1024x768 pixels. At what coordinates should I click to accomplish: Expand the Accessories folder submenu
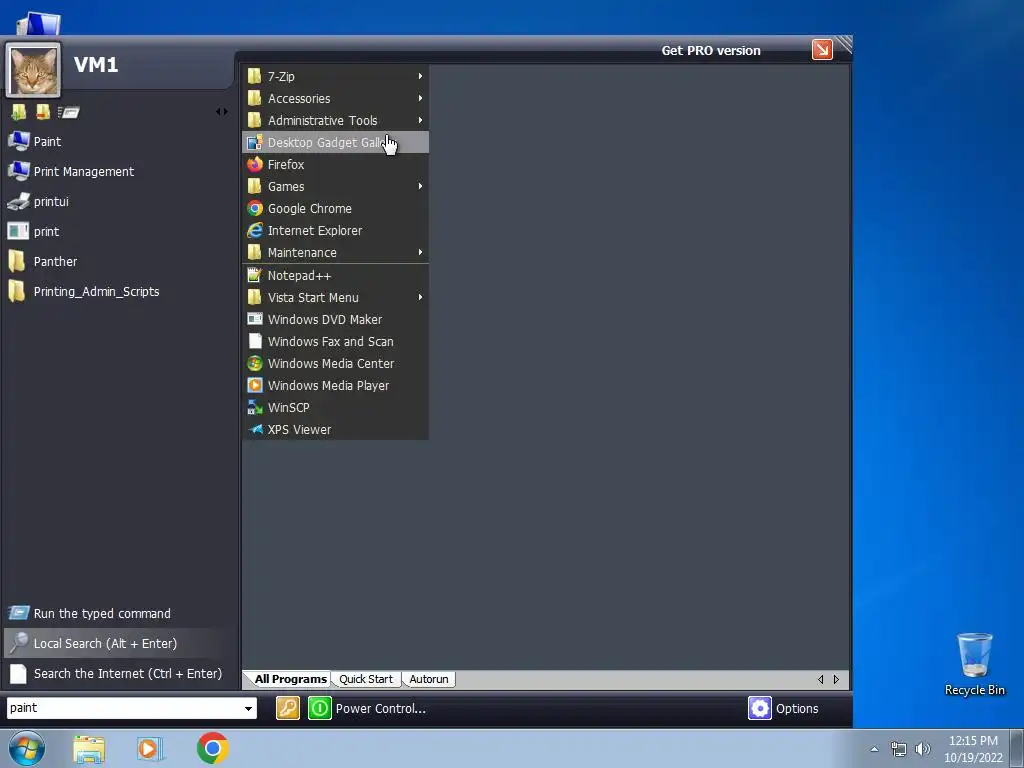coord(335,99)
